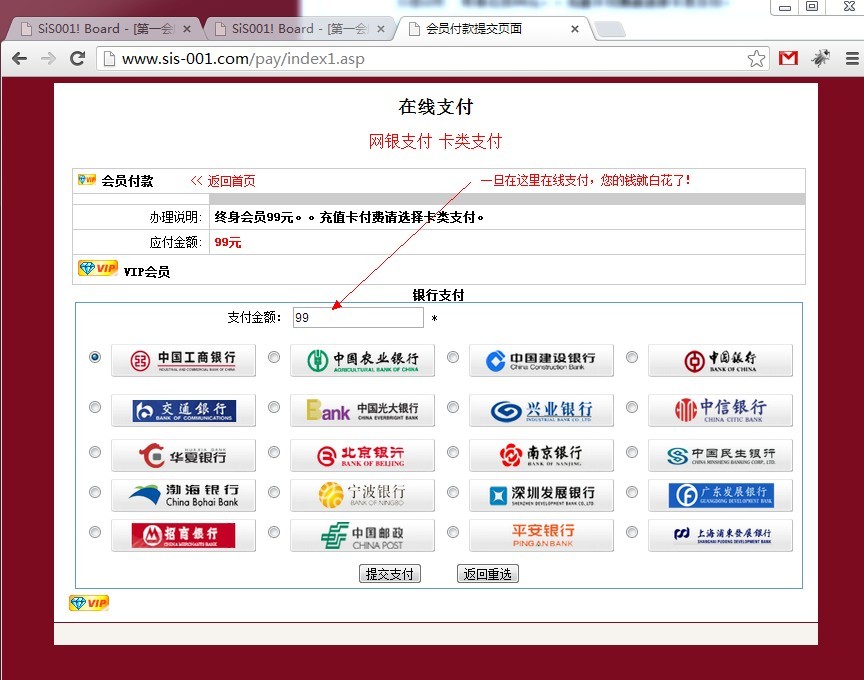Select the 中国光大银行 radio button
The width and height of the screenshot is (864, 680).
[274, 407]
